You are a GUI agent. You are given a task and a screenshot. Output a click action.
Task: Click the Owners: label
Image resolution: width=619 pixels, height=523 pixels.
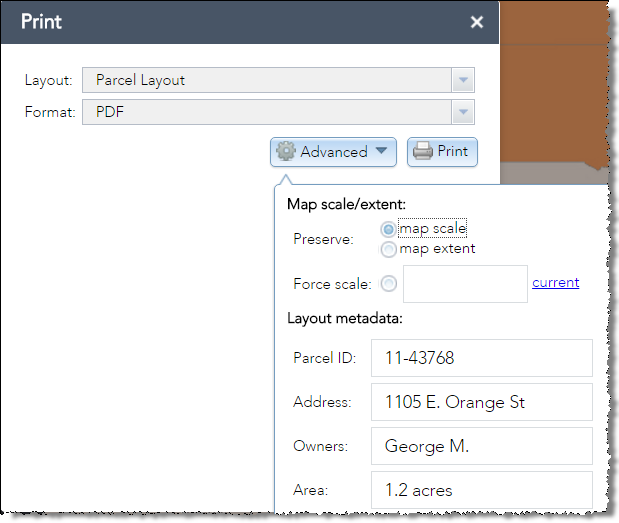[321, 446]
